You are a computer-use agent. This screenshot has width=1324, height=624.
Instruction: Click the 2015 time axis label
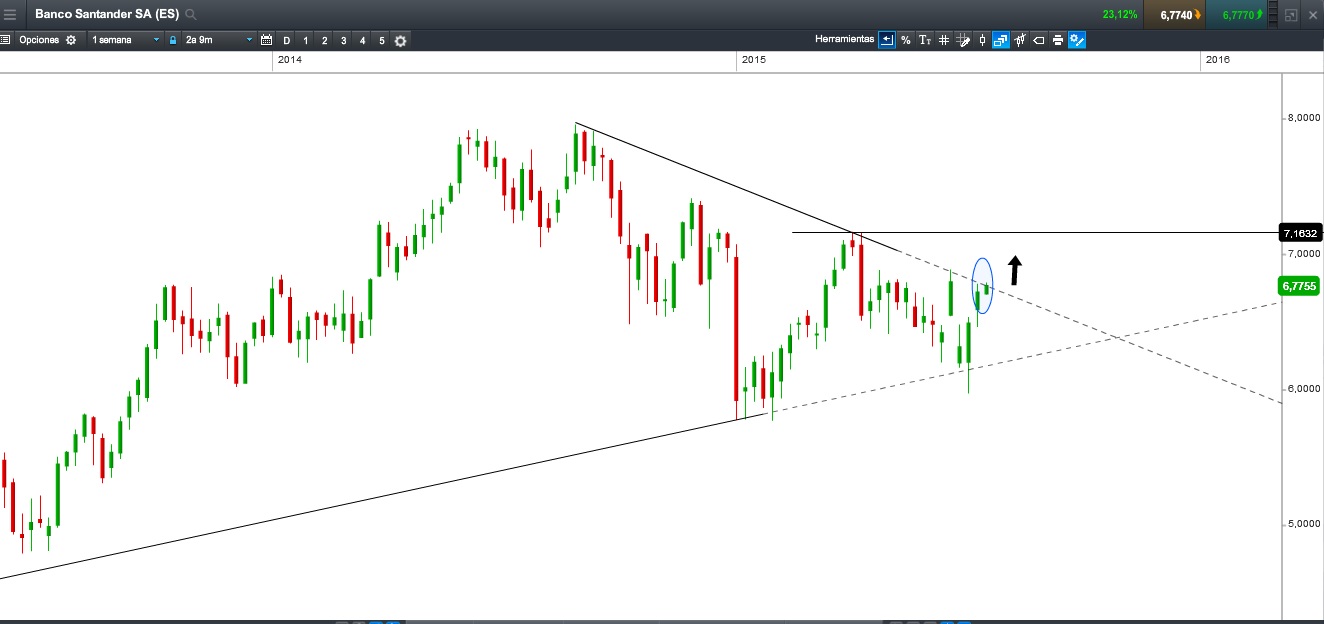(754, 60)
